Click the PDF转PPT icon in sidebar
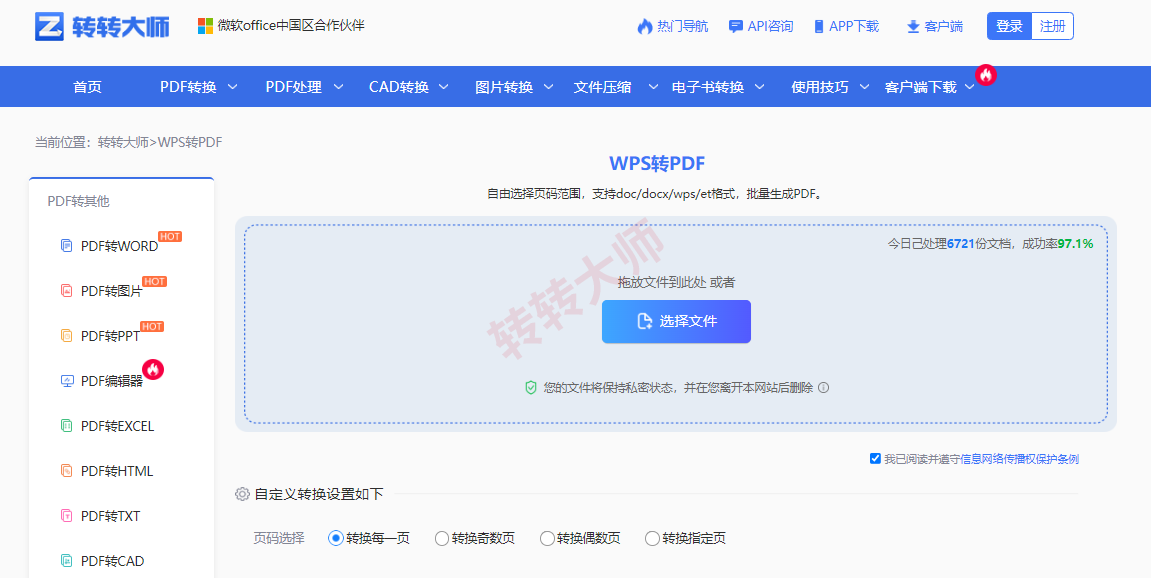 [67, 336]
